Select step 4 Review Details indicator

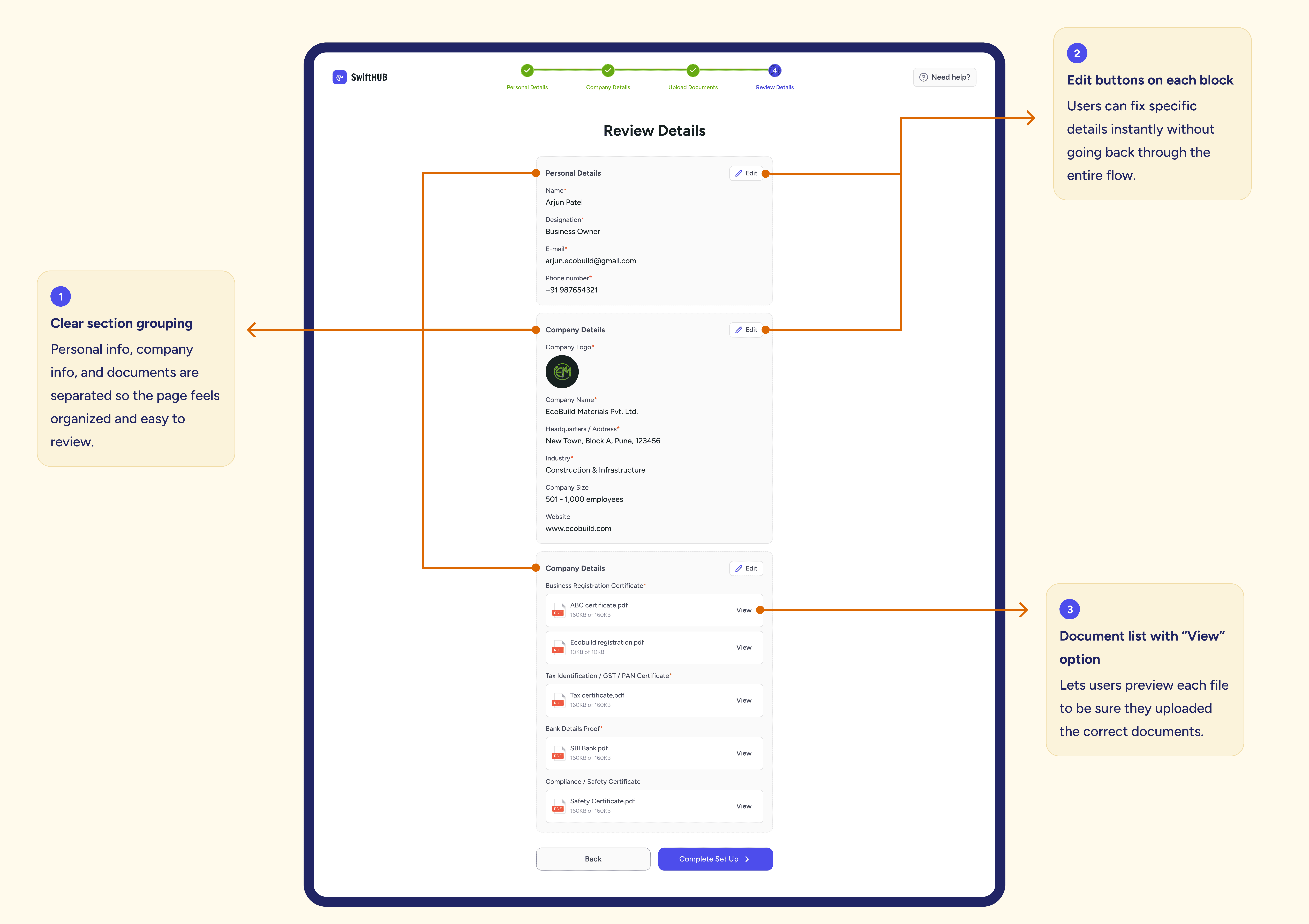point(774,70)
